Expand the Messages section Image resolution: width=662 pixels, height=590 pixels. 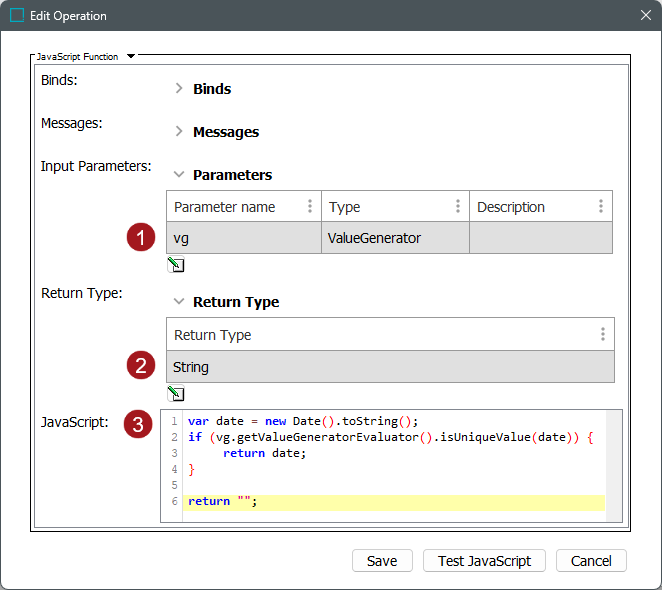179,132
